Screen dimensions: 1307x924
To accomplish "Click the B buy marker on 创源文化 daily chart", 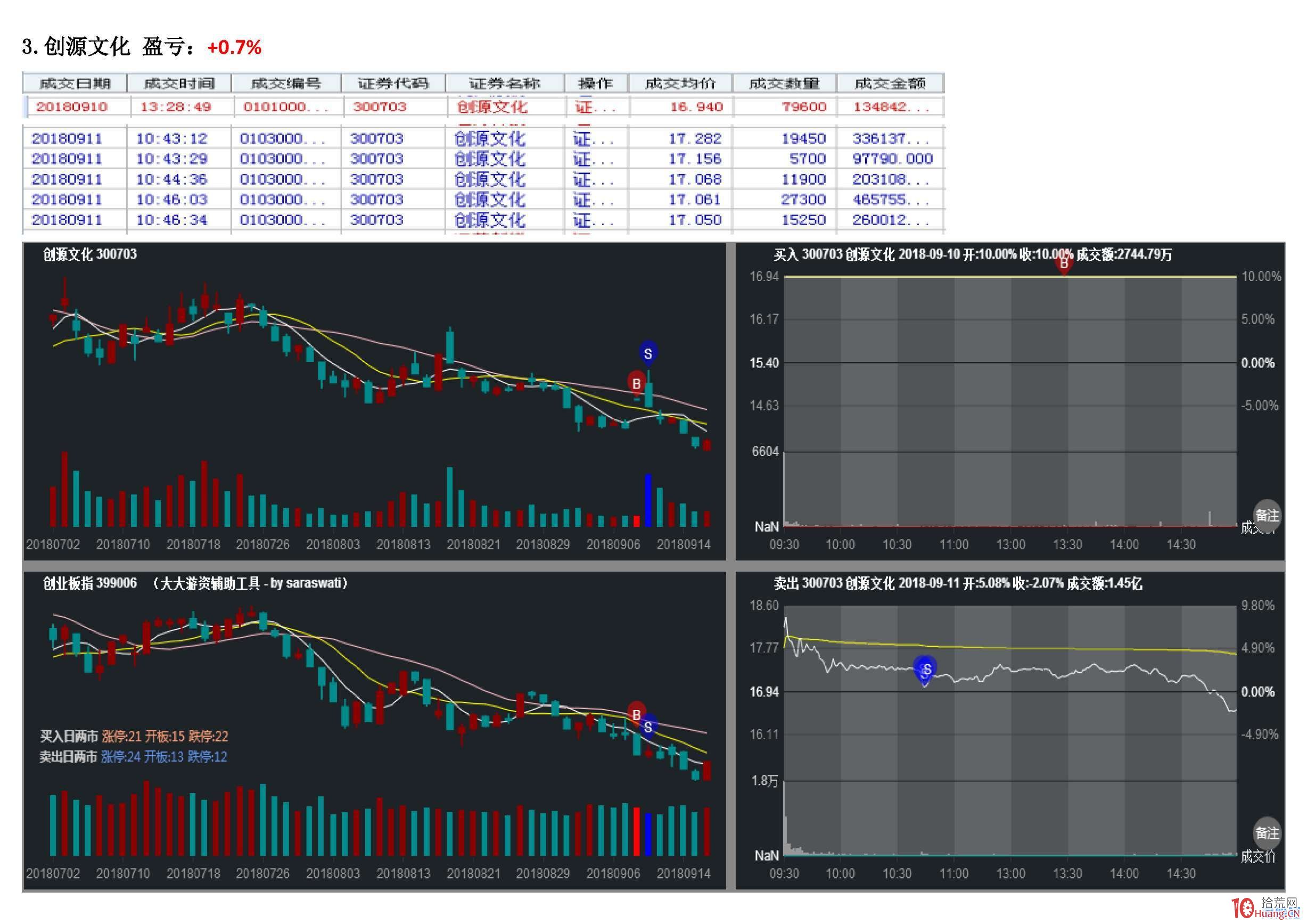I will coord(636,383).
